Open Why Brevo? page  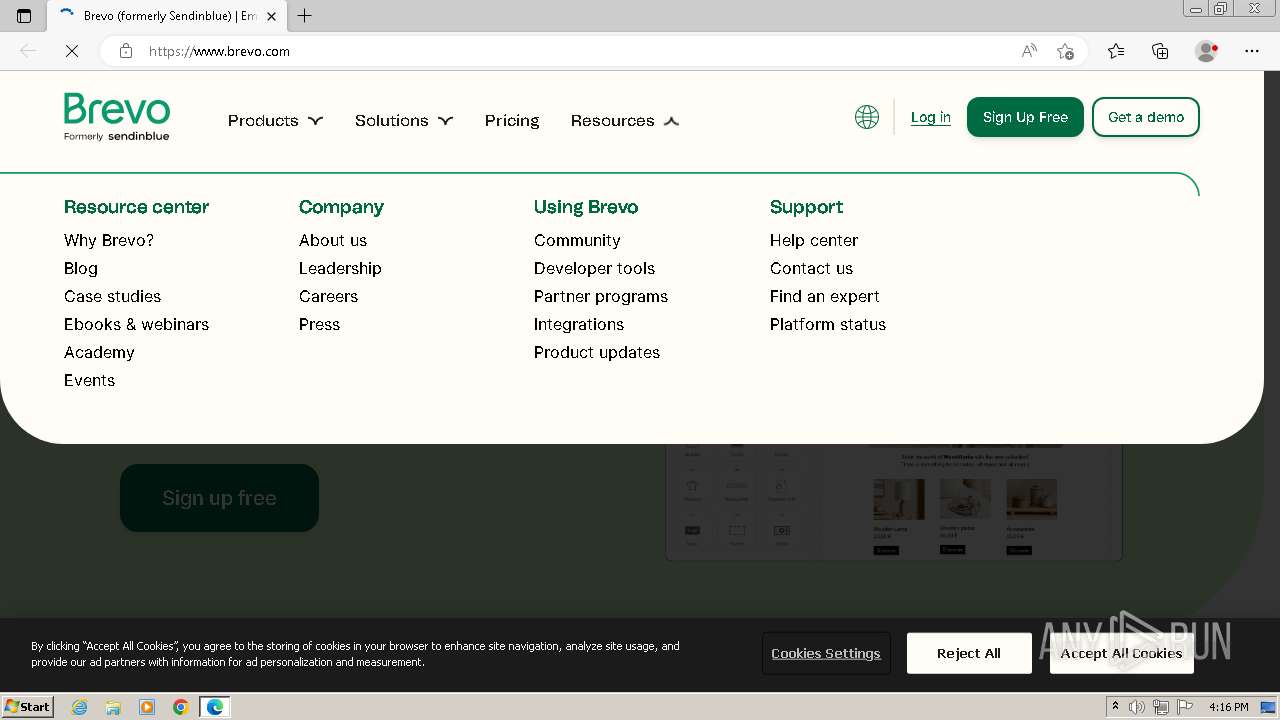tap(109, 240)
